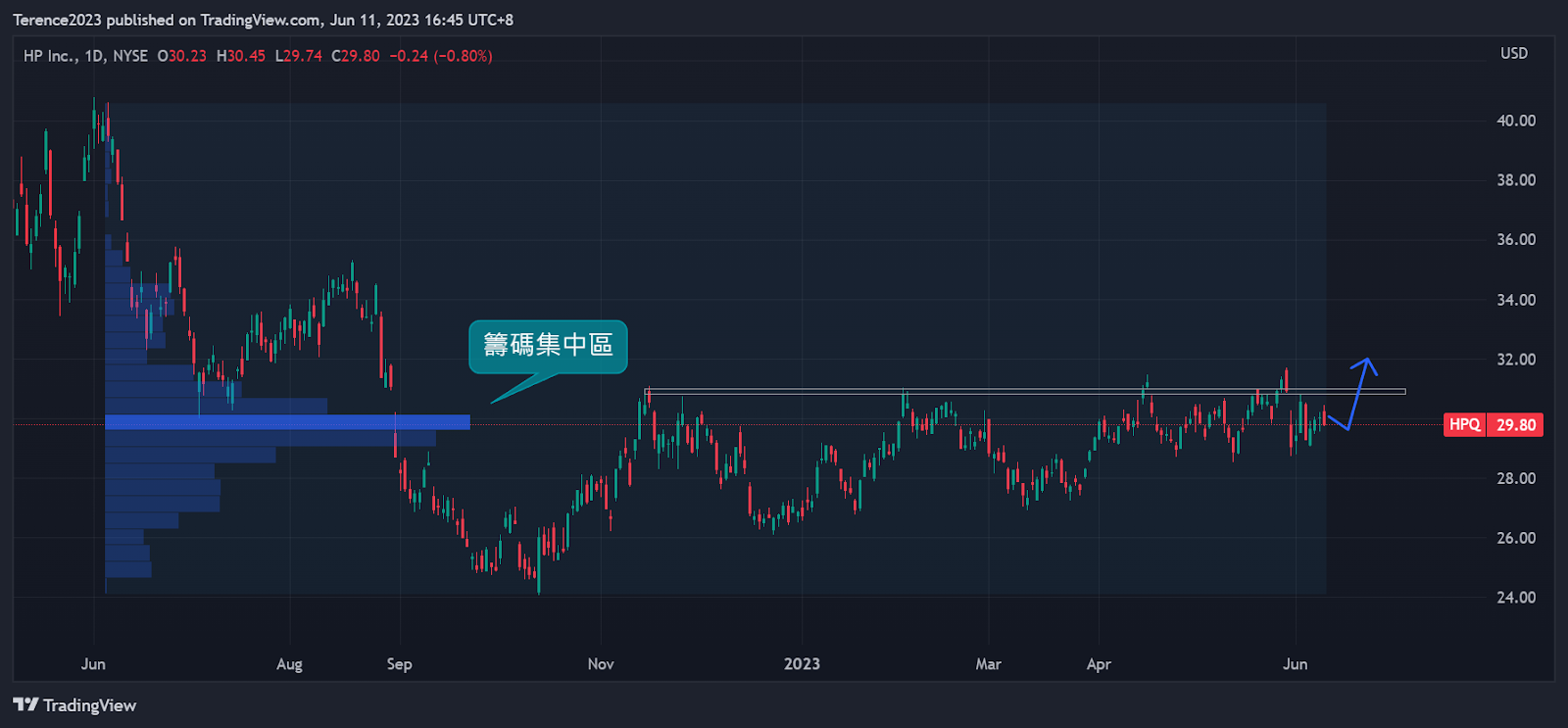Click the HPQ price label 29.80

[x=1494, y=424]
